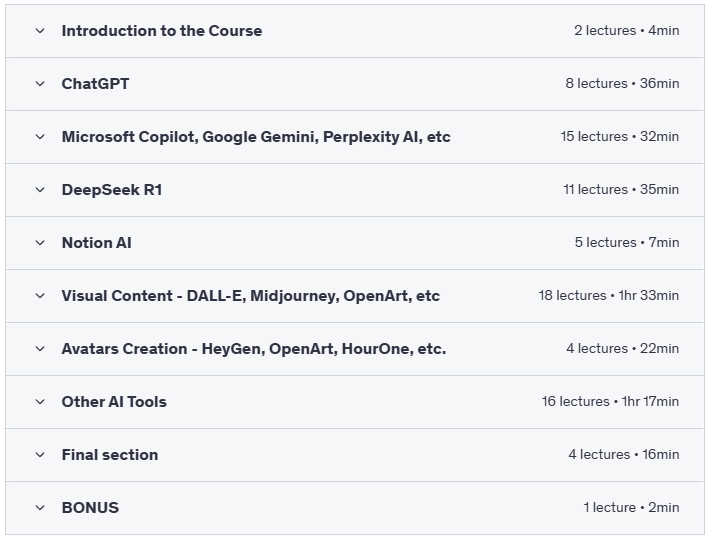The image size is (712, 543).
Task: Click the BONUS section title
Action: click(90, 508)
